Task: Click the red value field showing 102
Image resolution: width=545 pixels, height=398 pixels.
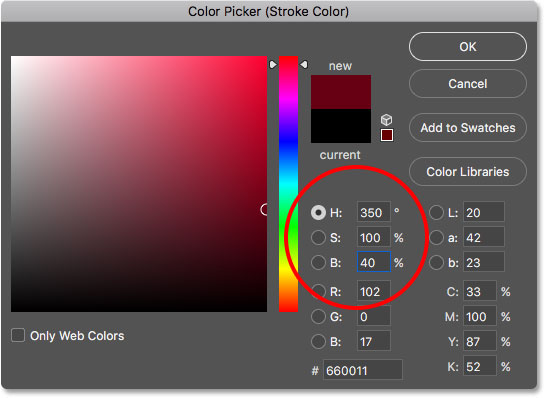Action: click(374, 291)
